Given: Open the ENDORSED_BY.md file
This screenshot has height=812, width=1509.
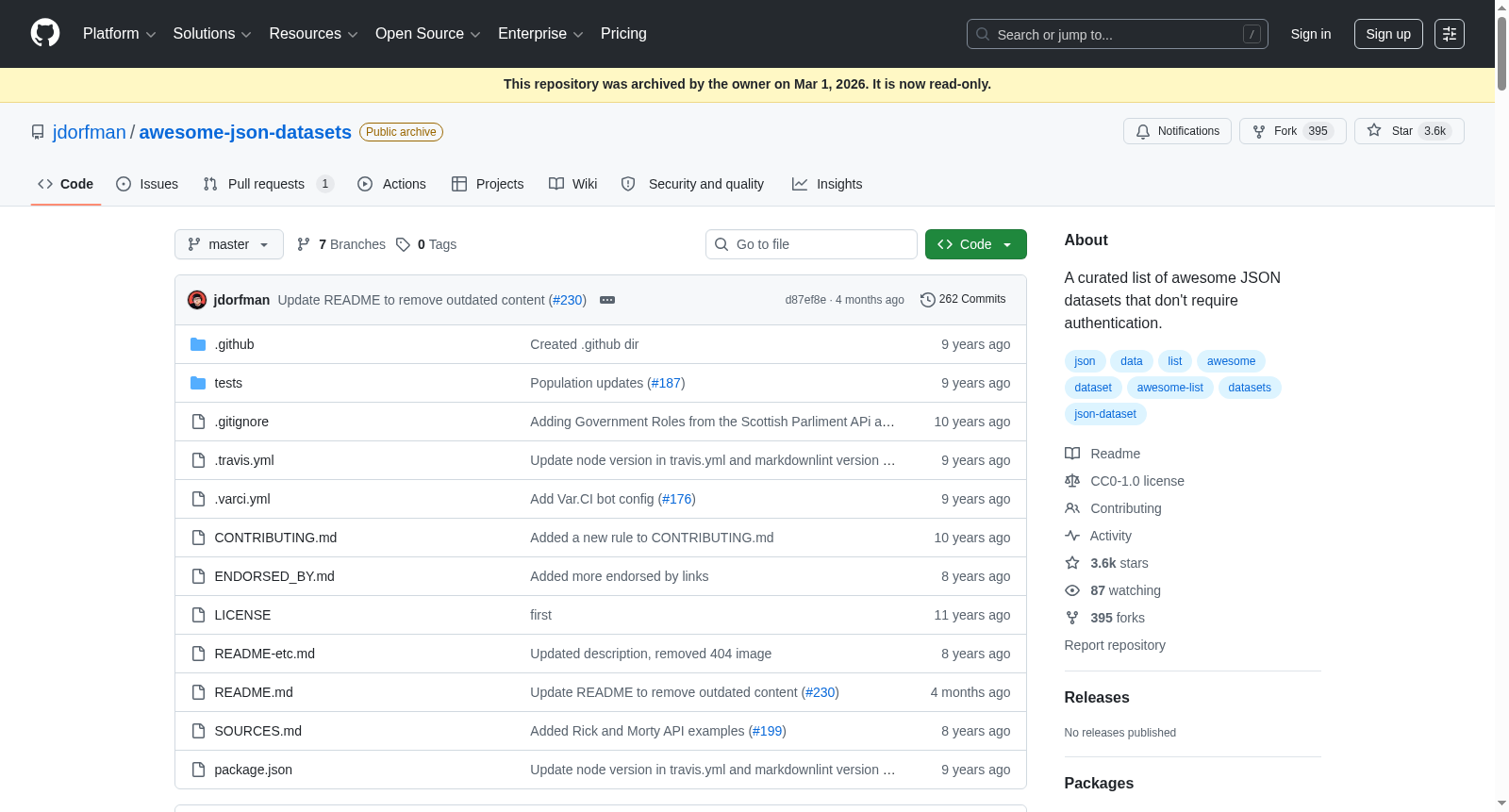Looking at the screenshot, I should [274, 576].
